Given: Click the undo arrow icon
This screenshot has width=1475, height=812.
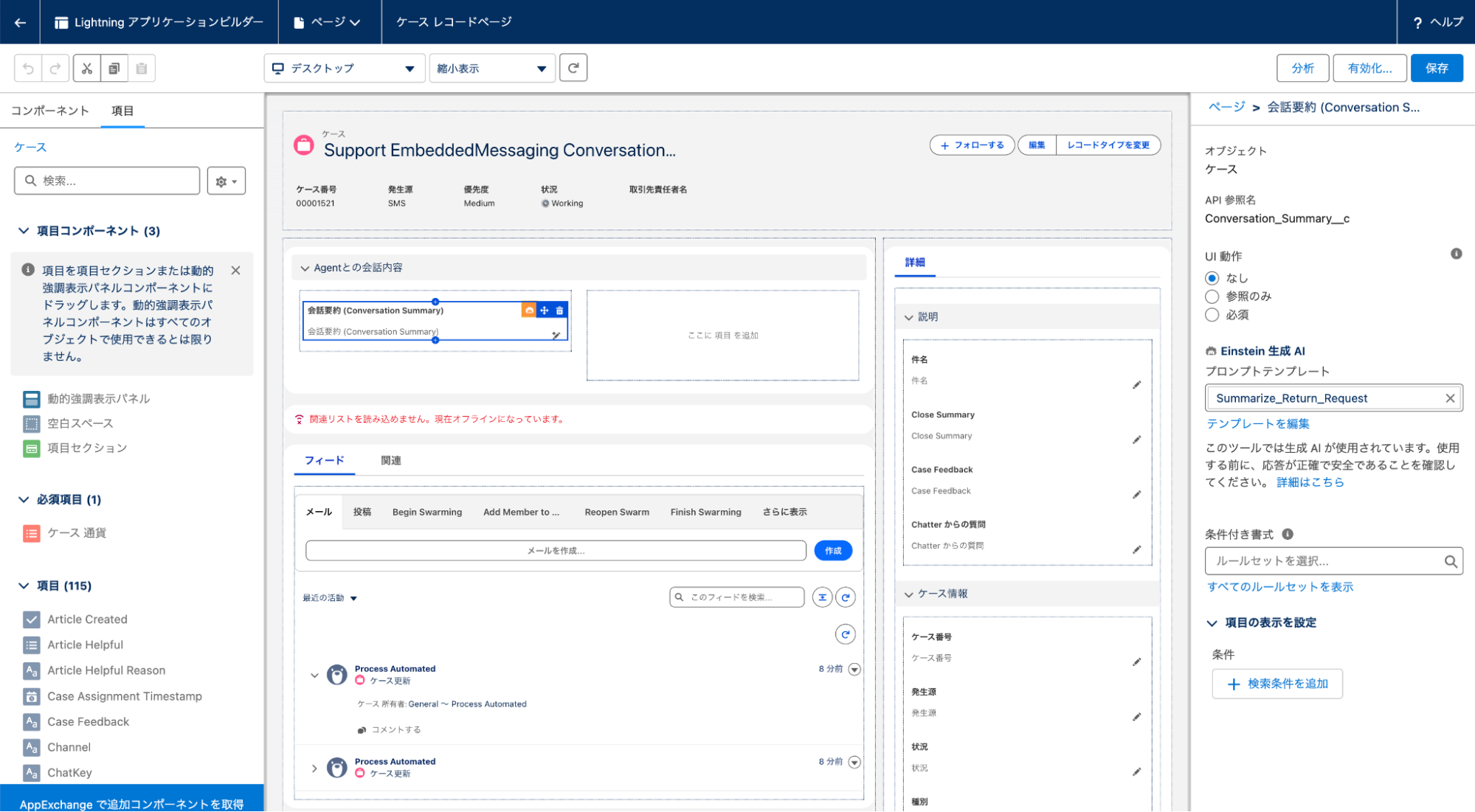Looking at the screenshot, I should [x=28, y=69].
